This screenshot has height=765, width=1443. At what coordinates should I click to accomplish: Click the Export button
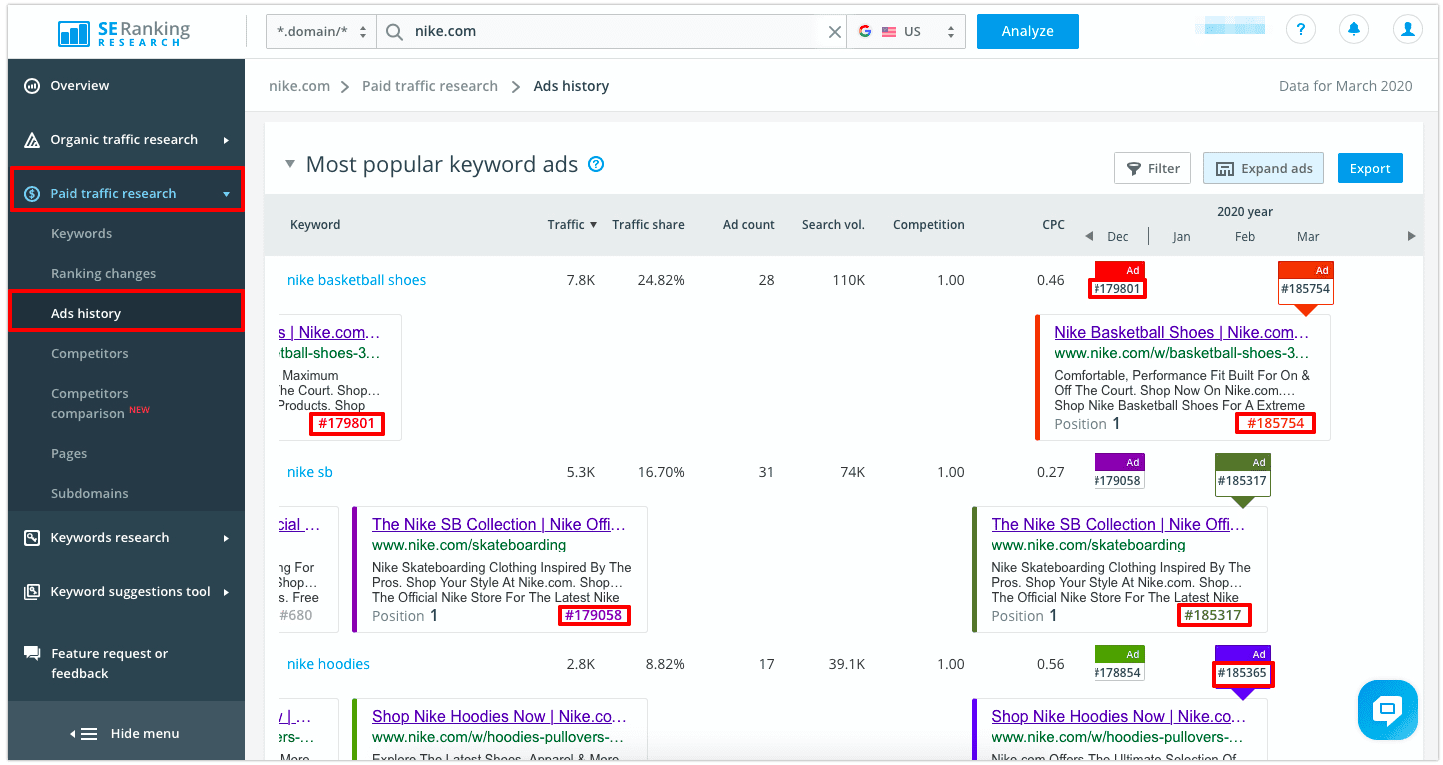tap(1370, 168)
